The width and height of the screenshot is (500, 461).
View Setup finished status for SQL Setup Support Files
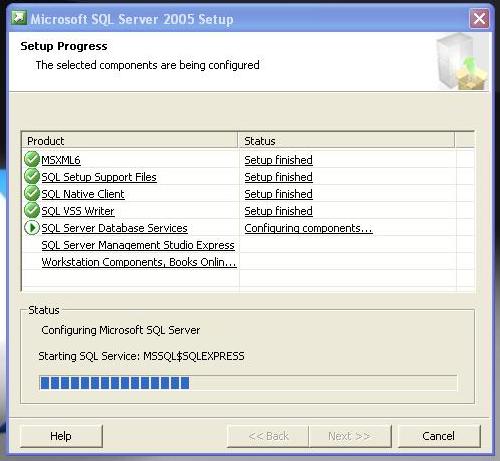point(279,177)
